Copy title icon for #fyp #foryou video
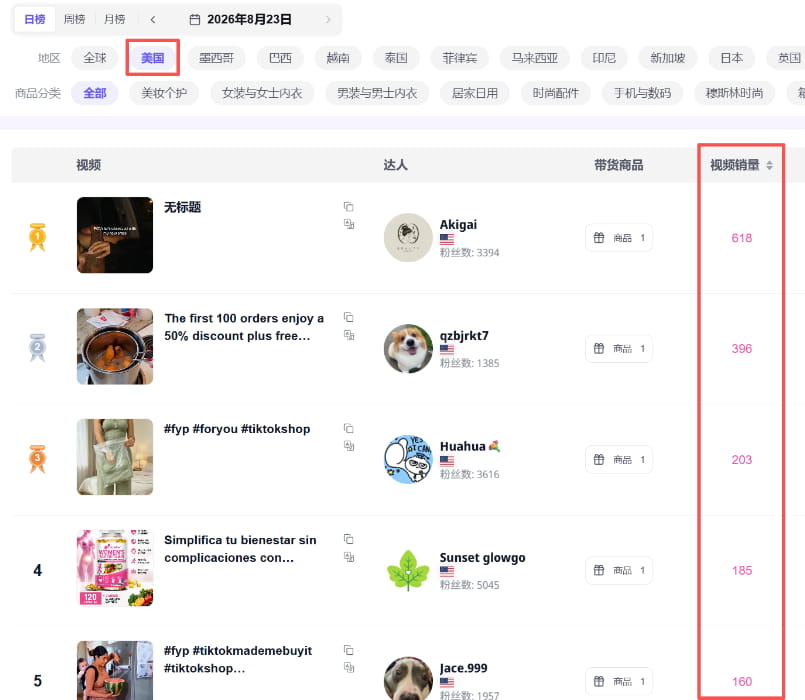The image size is (805, 700). click(349, 428)
